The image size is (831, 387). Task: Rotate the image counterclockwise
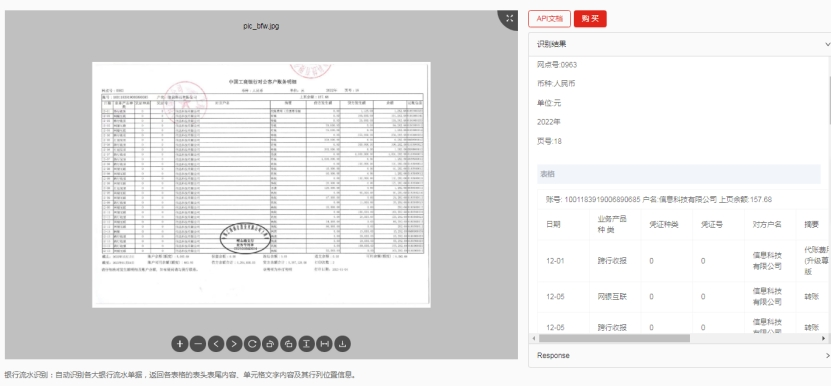pyautogui.click(x=288, y=344)
